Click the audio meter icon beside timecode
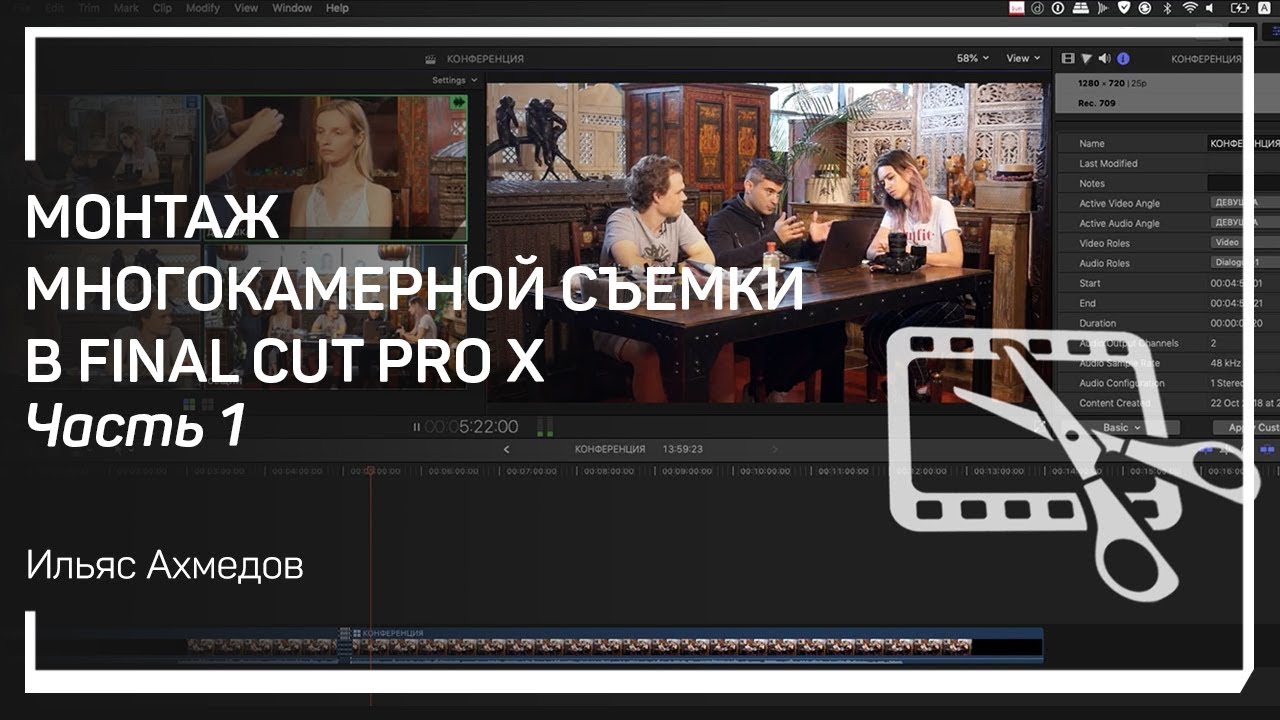The width and height of the screenshot is (1280, 720). coord(545,427)
